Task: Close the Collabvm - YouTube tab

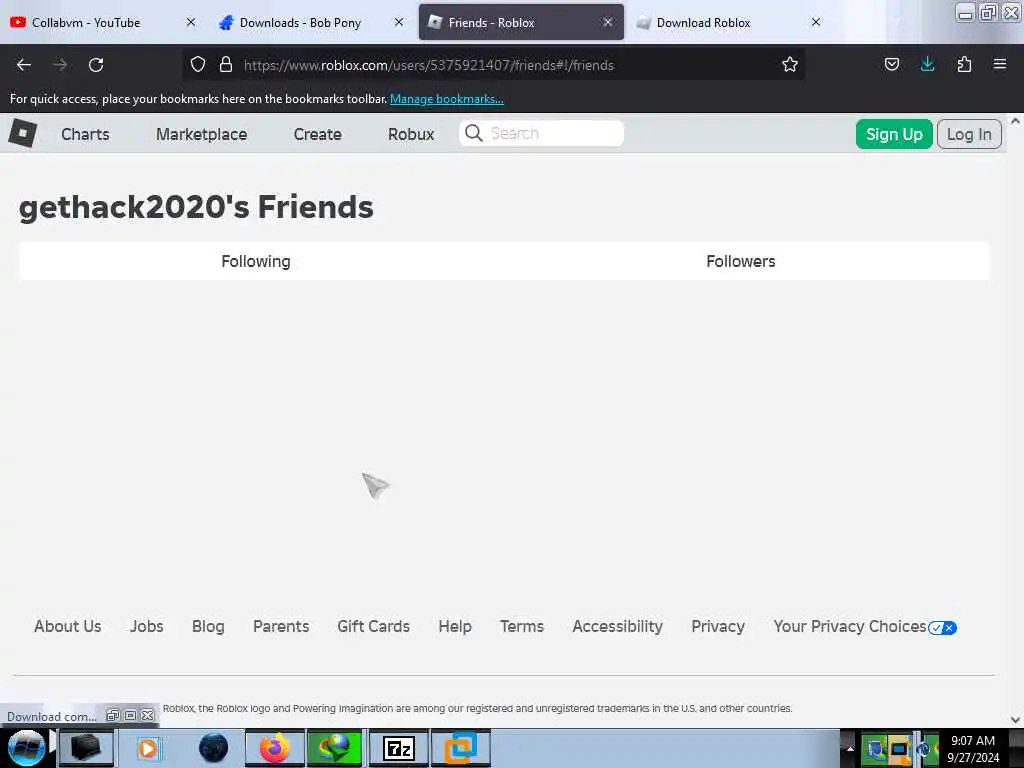Action: coord(191,22)
